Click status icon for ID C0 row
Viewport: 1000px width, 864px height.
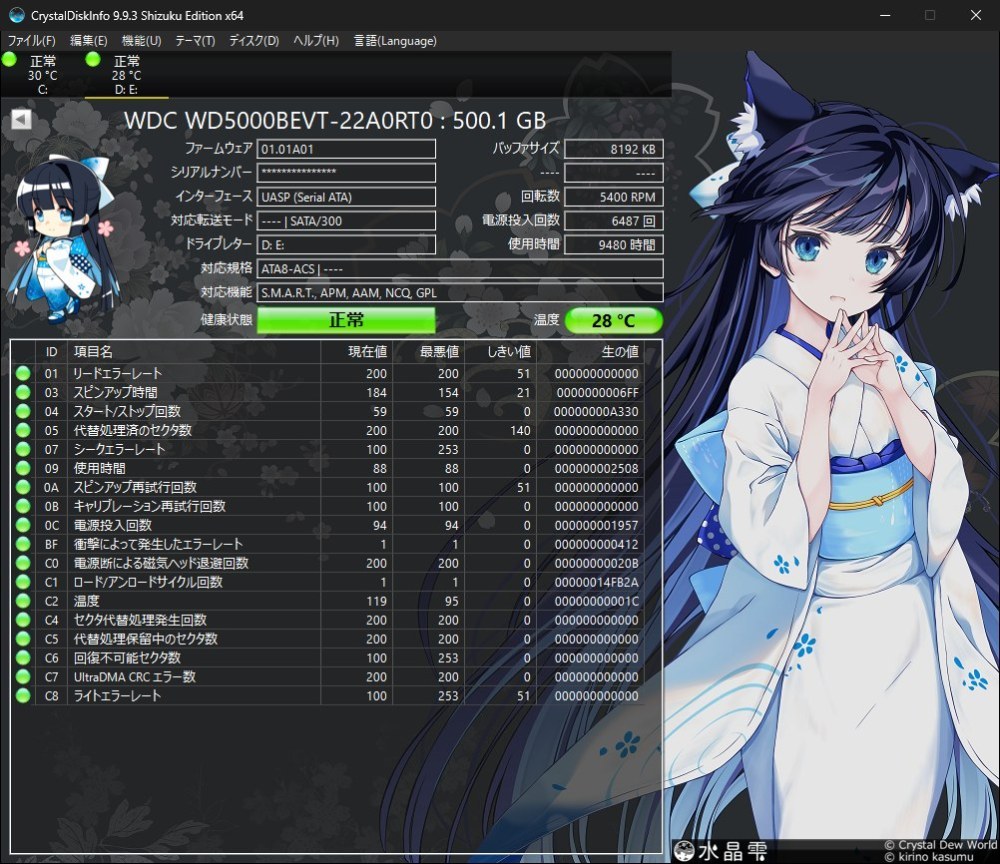(23, 563)
